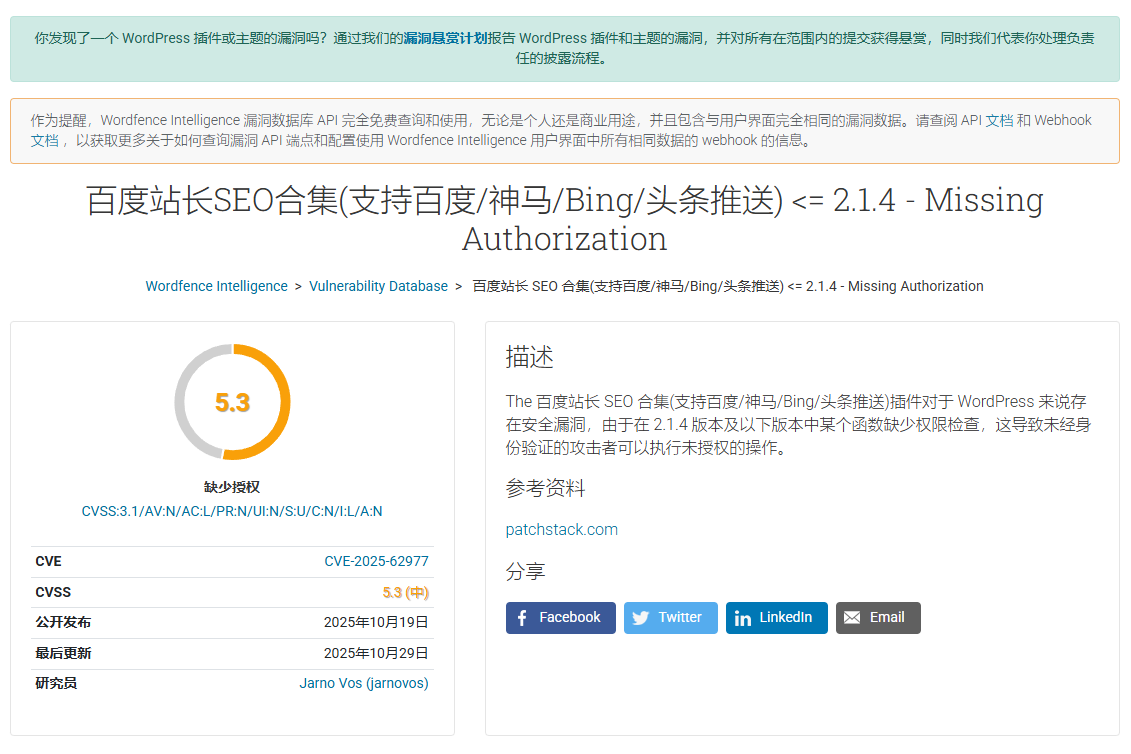The height and width of the screenshot is (754, 1131).
Task: Open the CVSS:3.1 vector string link
Action: pos(232,512)
